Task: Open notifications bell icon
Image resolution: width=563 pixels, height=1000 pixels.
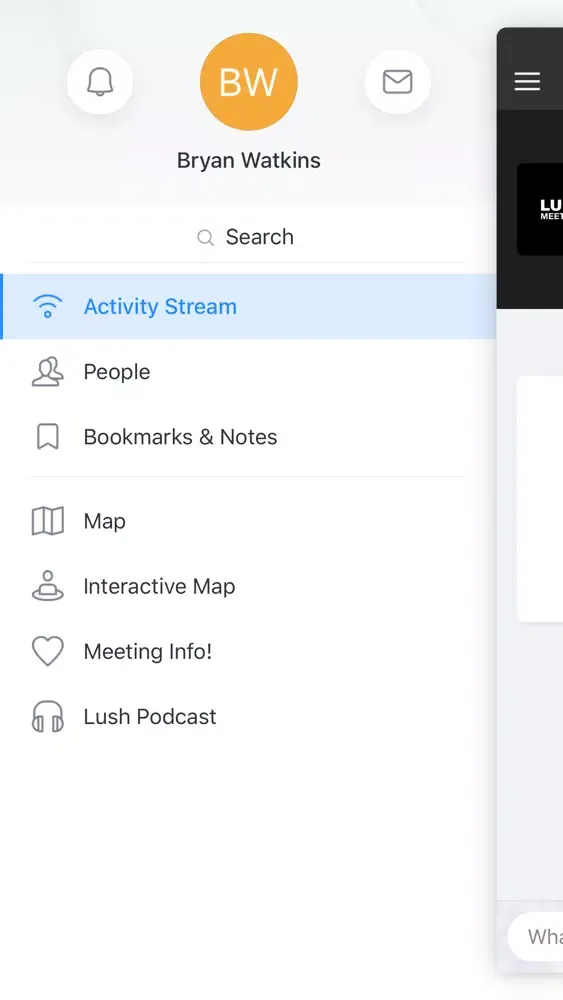Action: coord(100,82)
